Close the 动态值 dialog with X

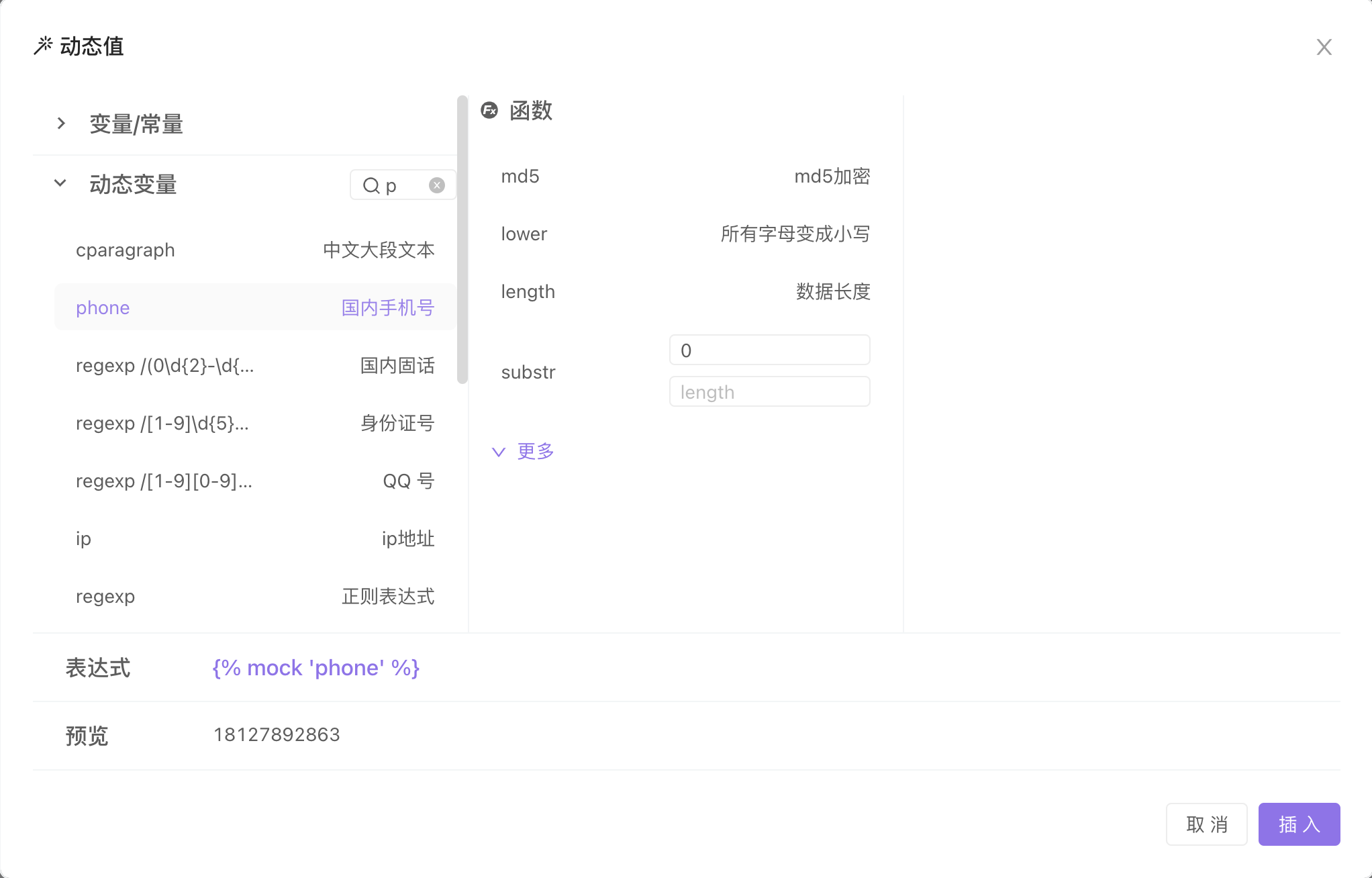(x=1324, y=47)
